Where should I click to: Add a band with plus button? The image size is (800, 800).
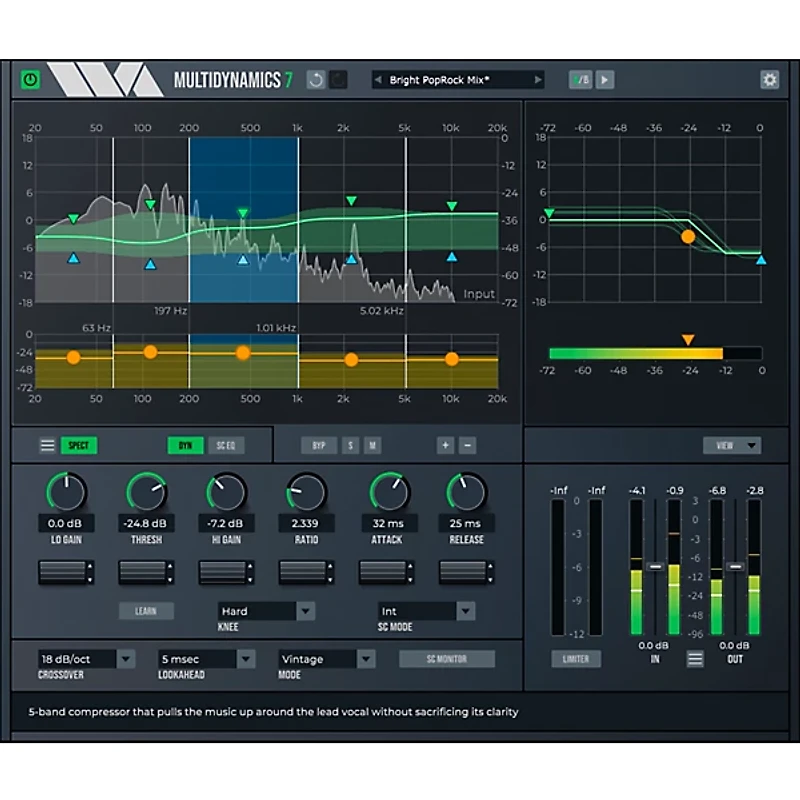444,445
